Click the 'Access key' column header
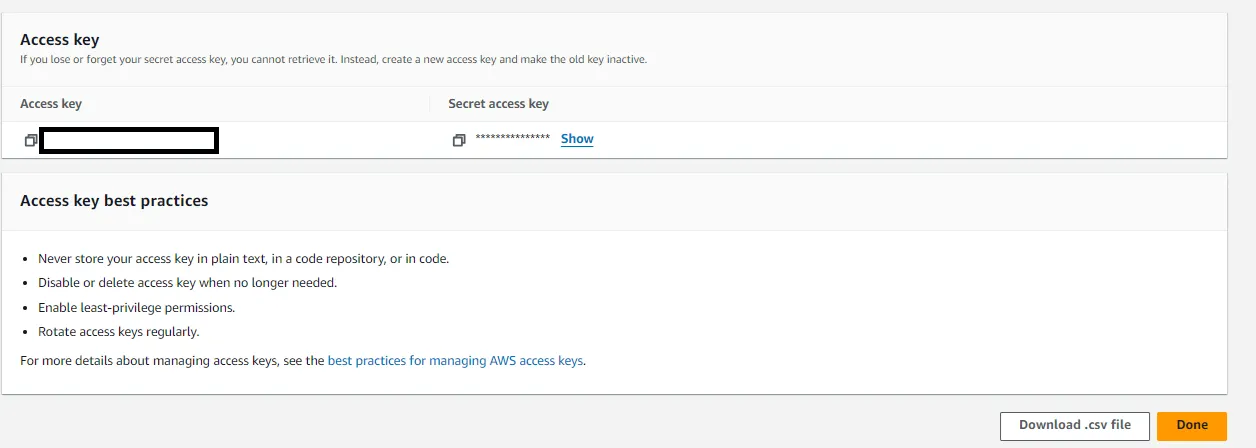 pos(51,104)
